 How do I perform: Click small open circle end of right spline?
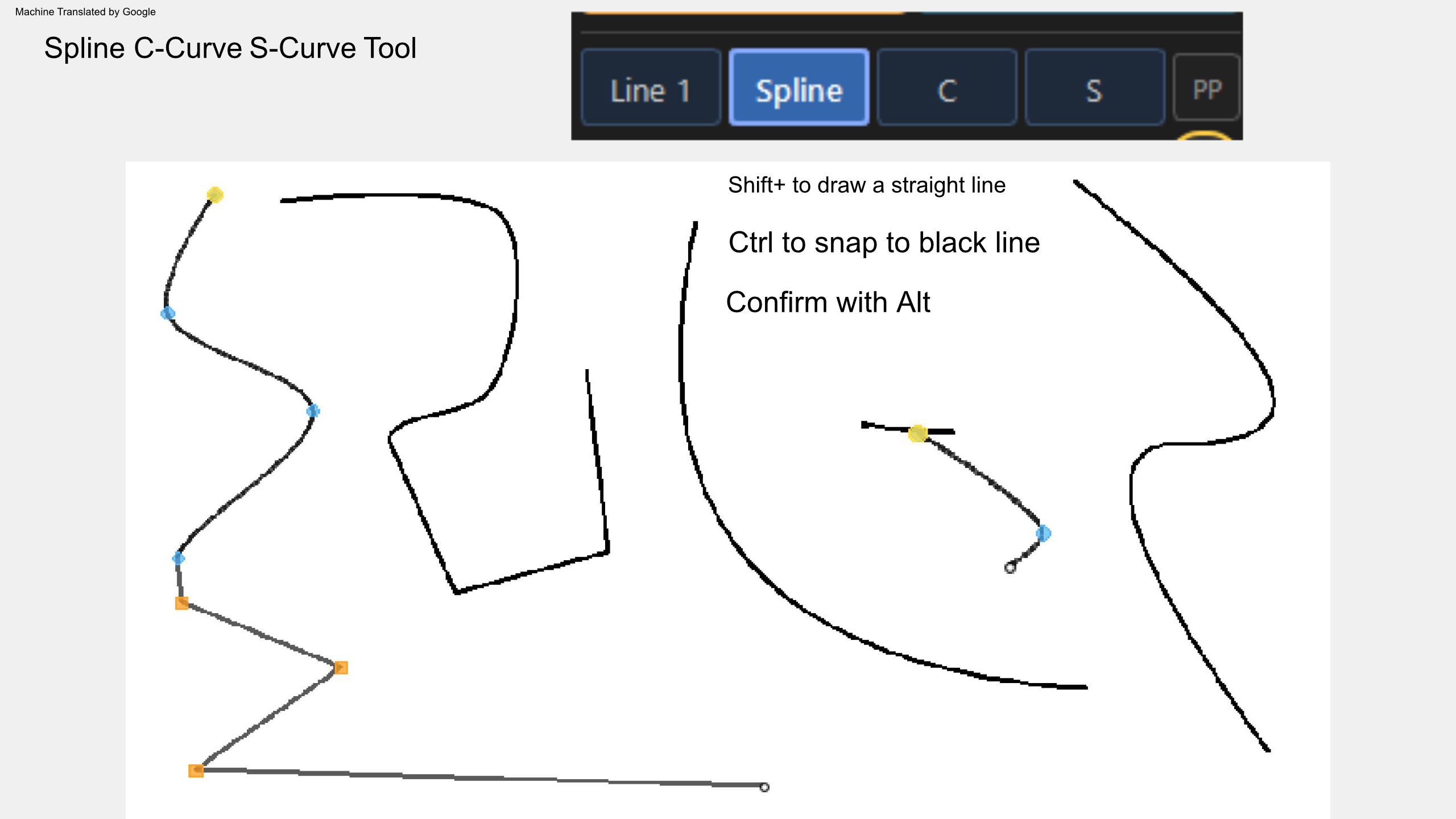[x=1010, y=568]
